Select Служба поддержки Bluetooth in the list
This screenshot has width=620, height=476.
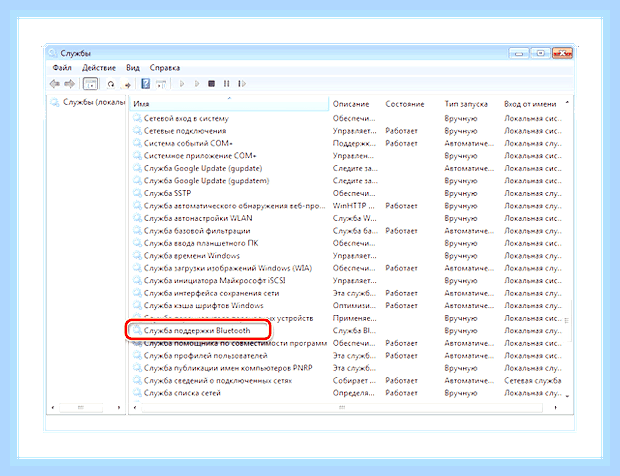point(197,331)
